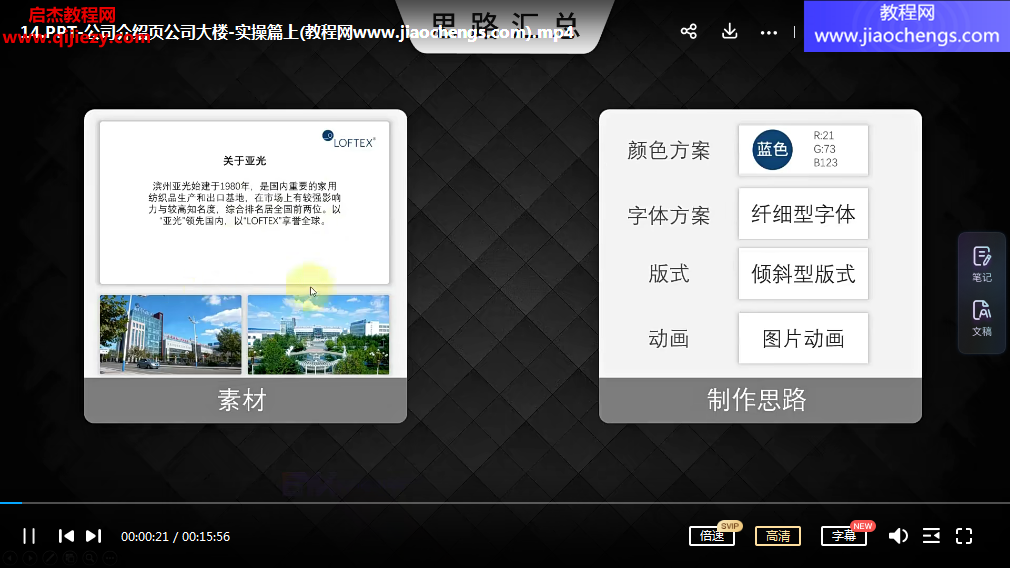Viewport: 1010px width, 568px height.
Task: Open the 笔记 notes panel
Action: coord(982,265)
